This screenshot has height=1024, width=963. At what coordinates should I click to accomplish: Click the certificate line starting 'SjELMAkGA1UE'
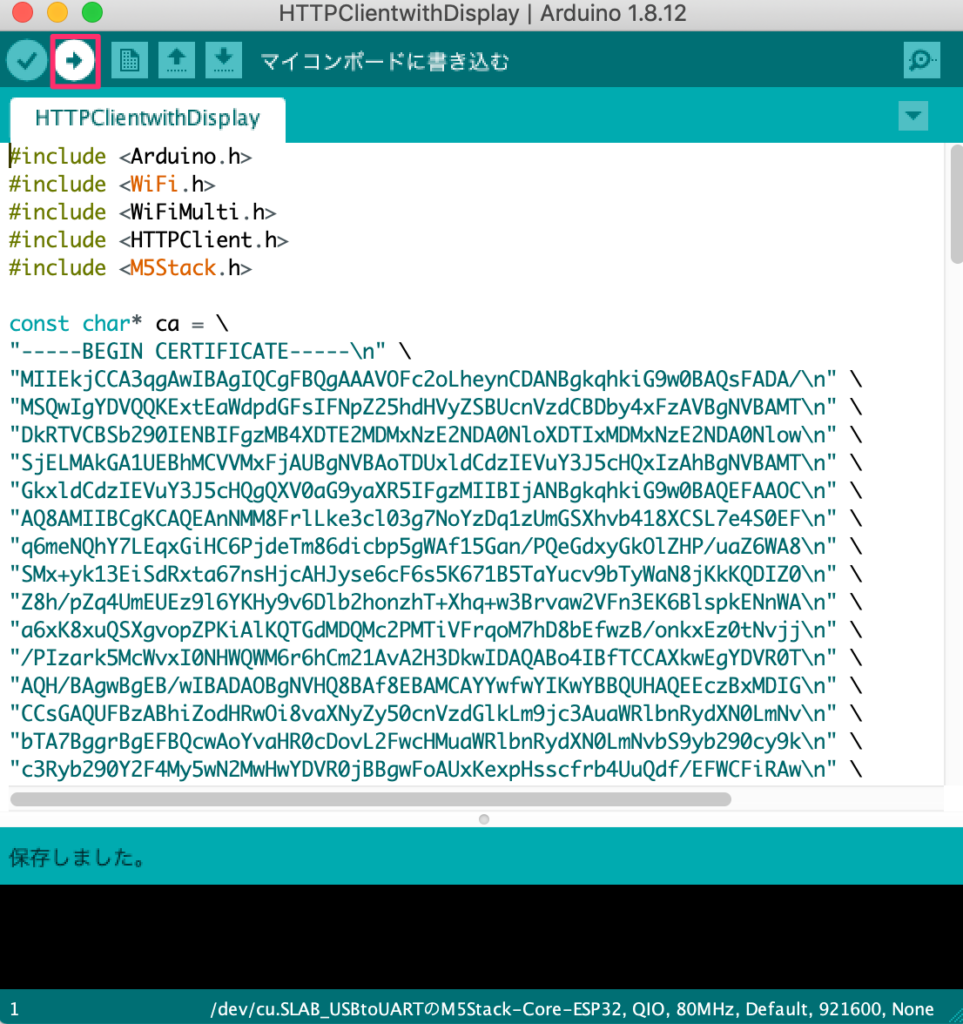pos(435,463)
